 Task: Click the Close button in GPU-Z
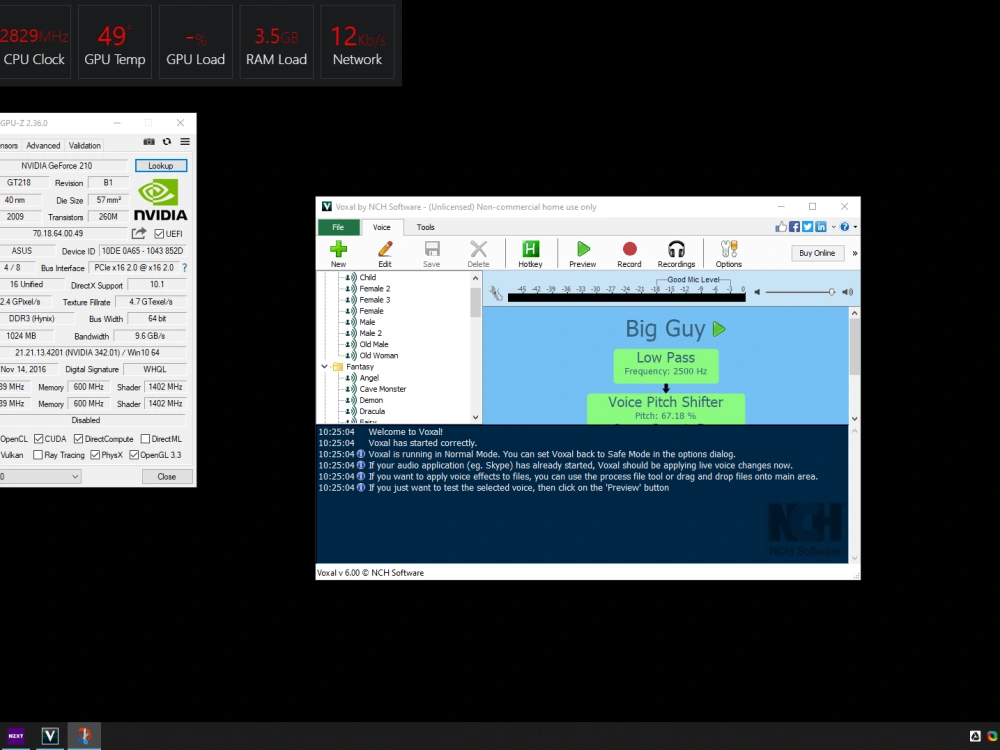[166, 476]
